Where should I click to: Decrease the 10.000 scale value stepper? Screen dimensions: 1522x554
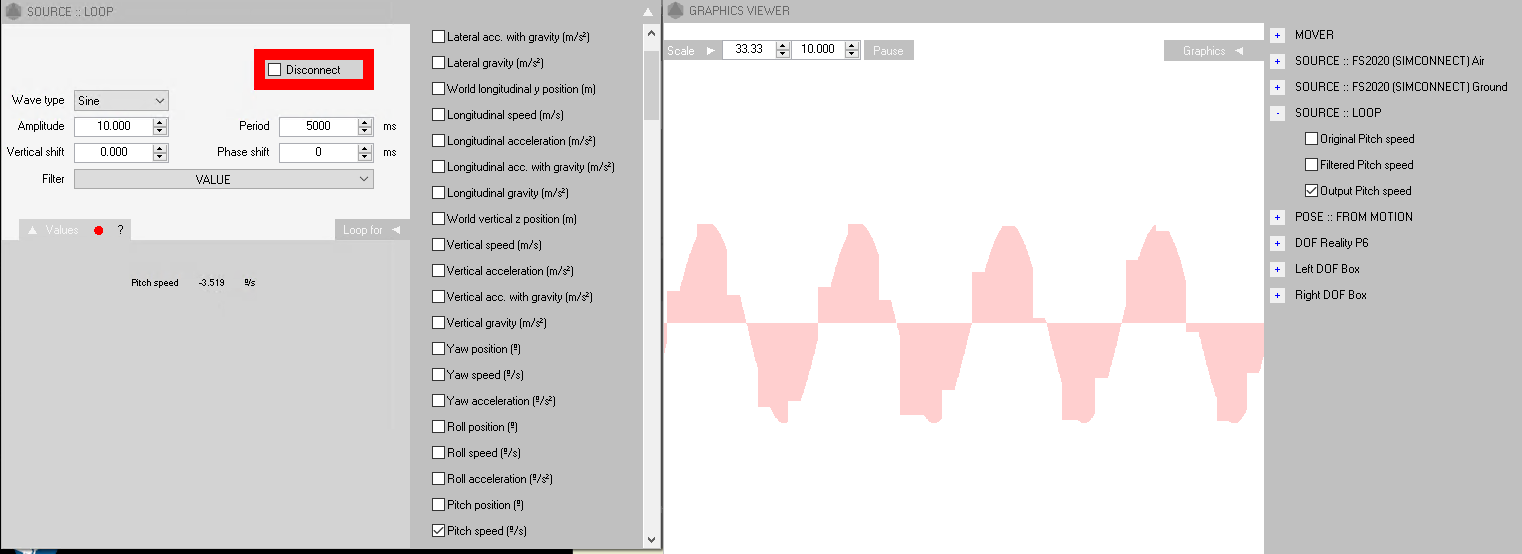852,54
